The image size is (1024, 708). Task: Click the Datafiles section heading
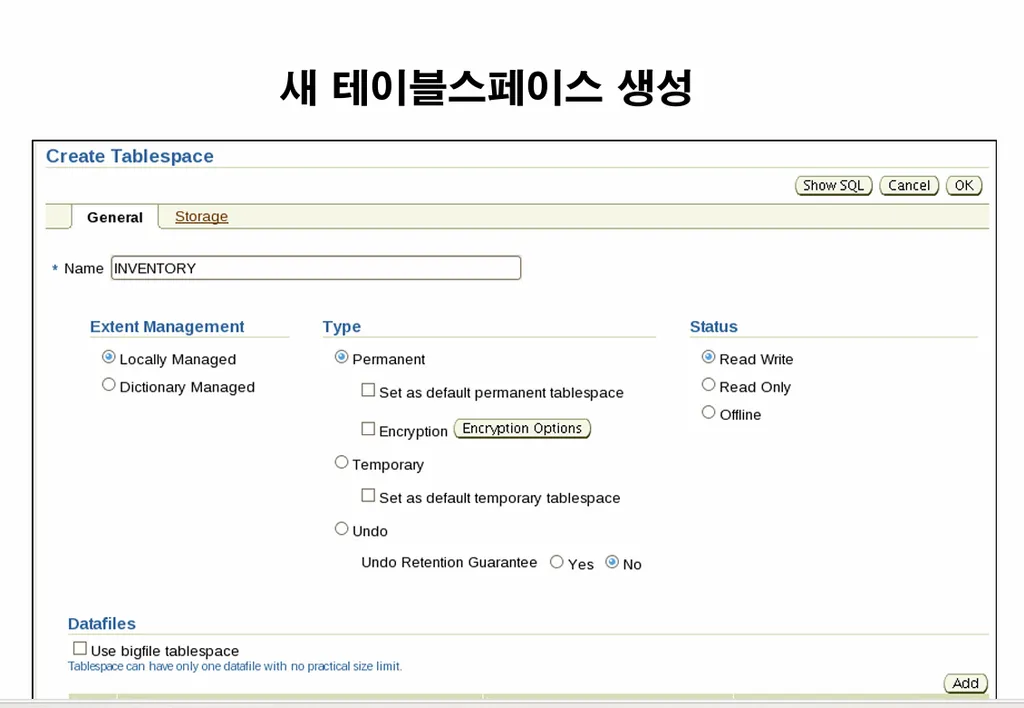[x=102, y=624]
